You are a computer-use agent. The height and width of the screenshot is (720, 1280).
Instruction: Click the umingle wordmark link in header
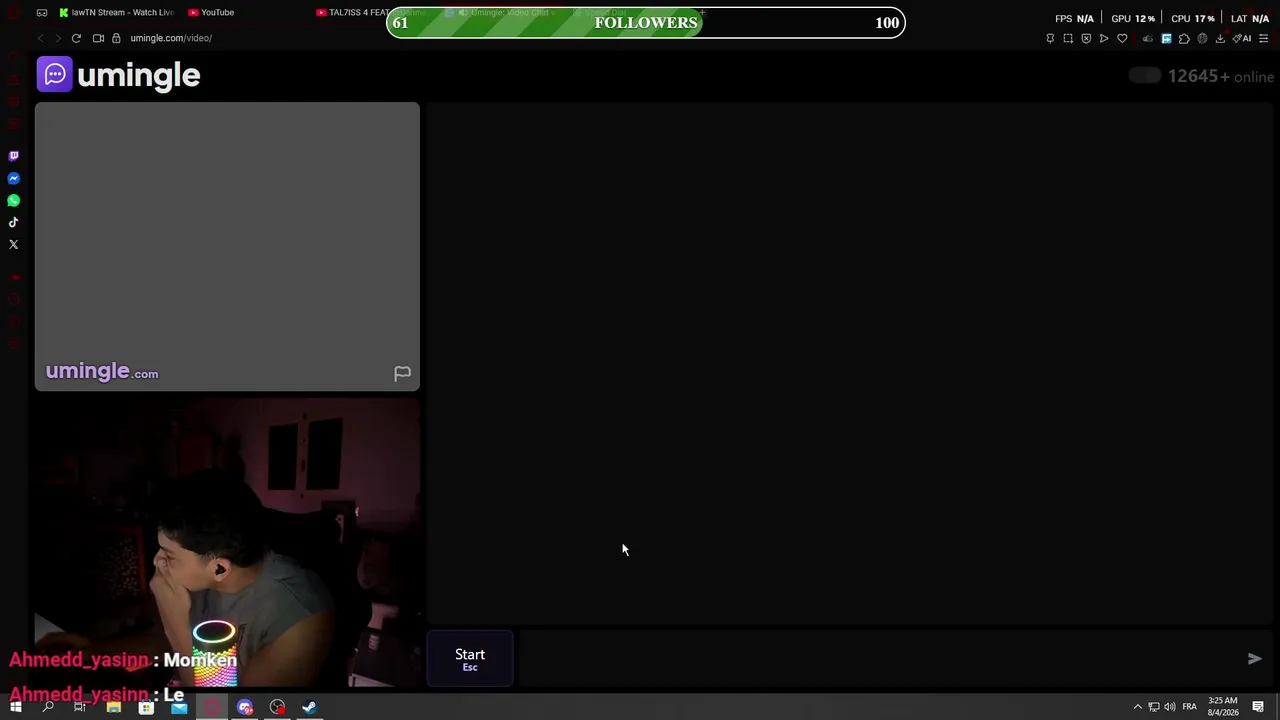click(139, 75)
